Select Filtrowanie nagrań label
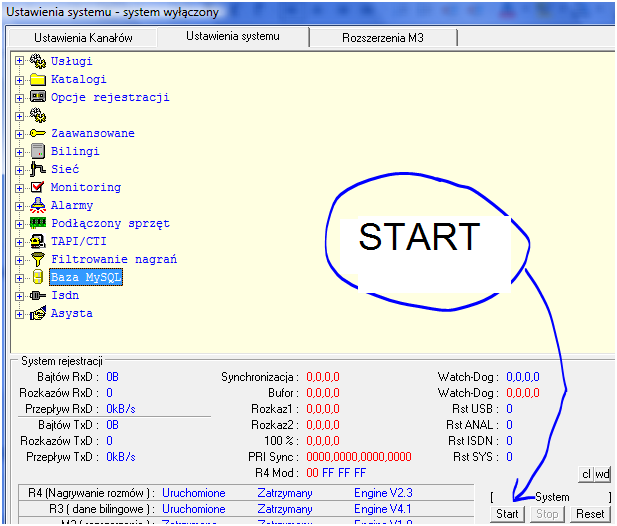This screenshot has height=526, width=617. (114, 259)
